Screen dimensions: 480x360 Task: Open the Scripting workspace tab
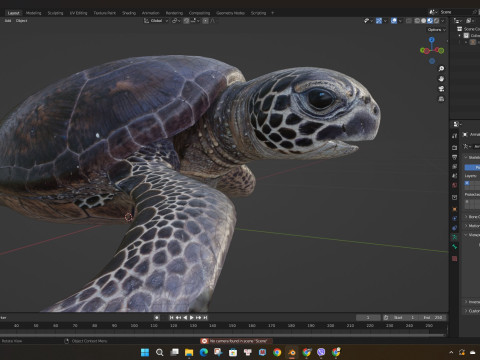click(x=258, y=13)
